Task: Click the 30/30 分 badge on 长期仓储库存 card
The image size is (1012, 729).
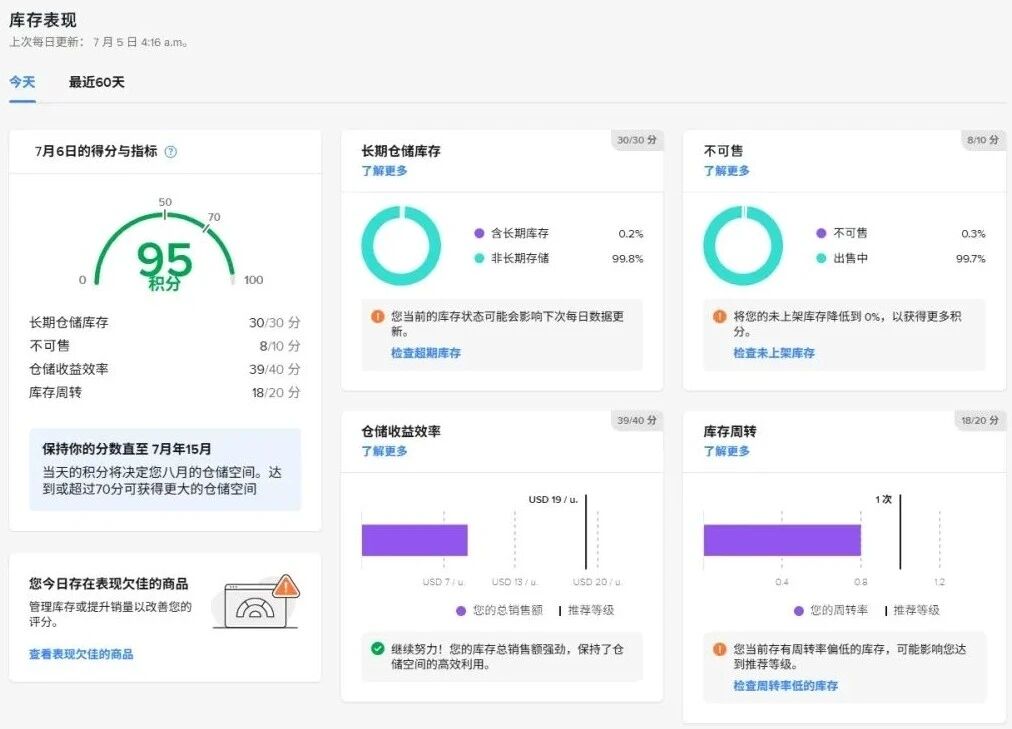Action: coord(636,140)
